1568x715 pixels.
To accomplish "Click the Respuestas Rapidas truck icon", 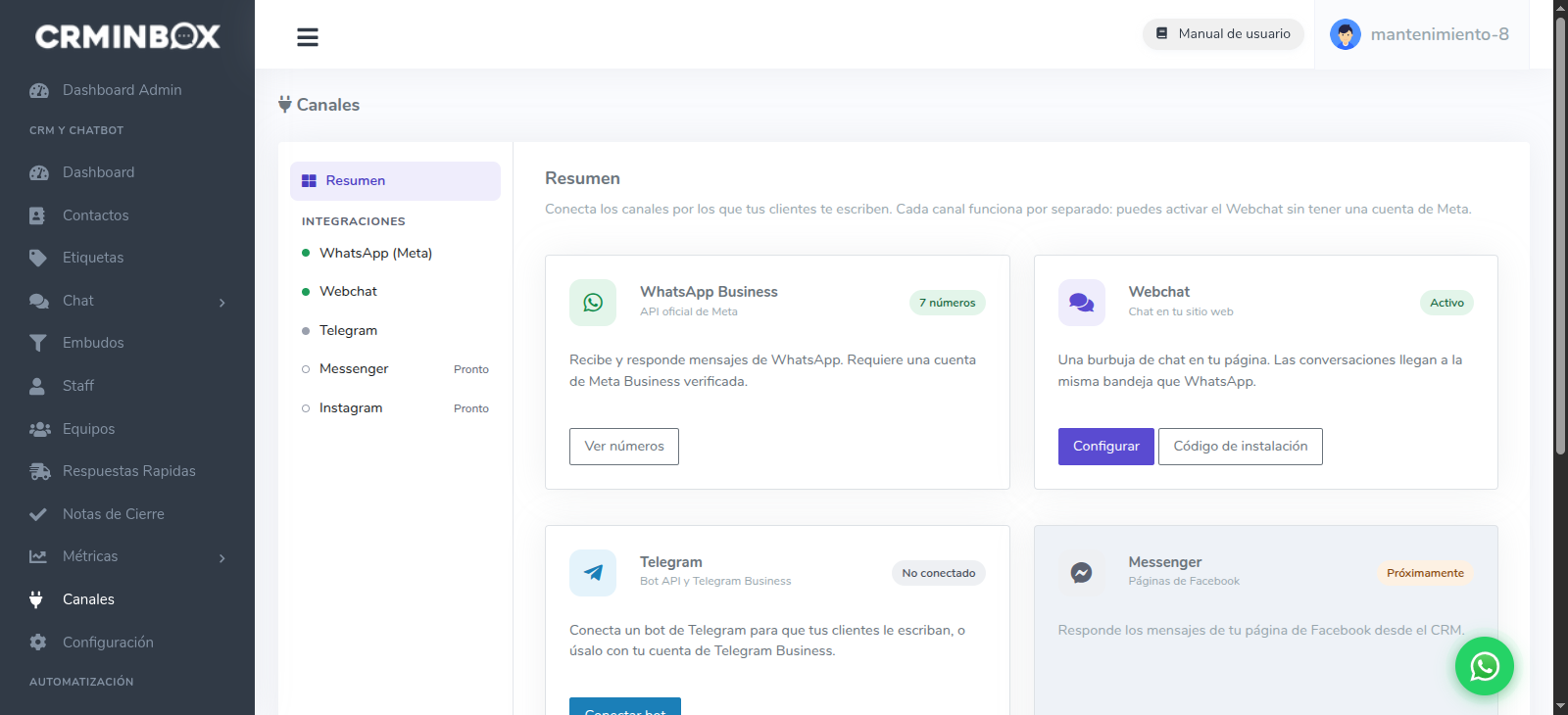I will tap(40, 471).
